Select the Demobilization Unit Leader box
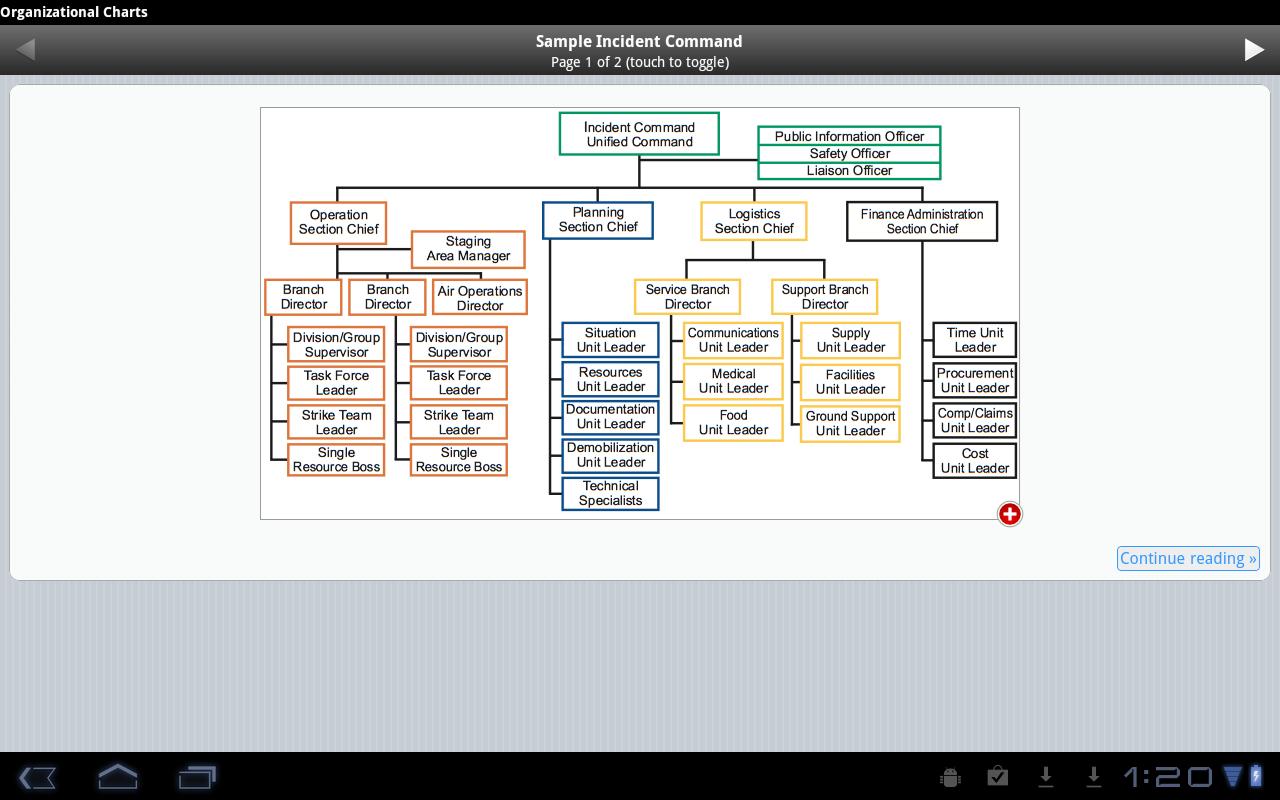 click(610, 455)
